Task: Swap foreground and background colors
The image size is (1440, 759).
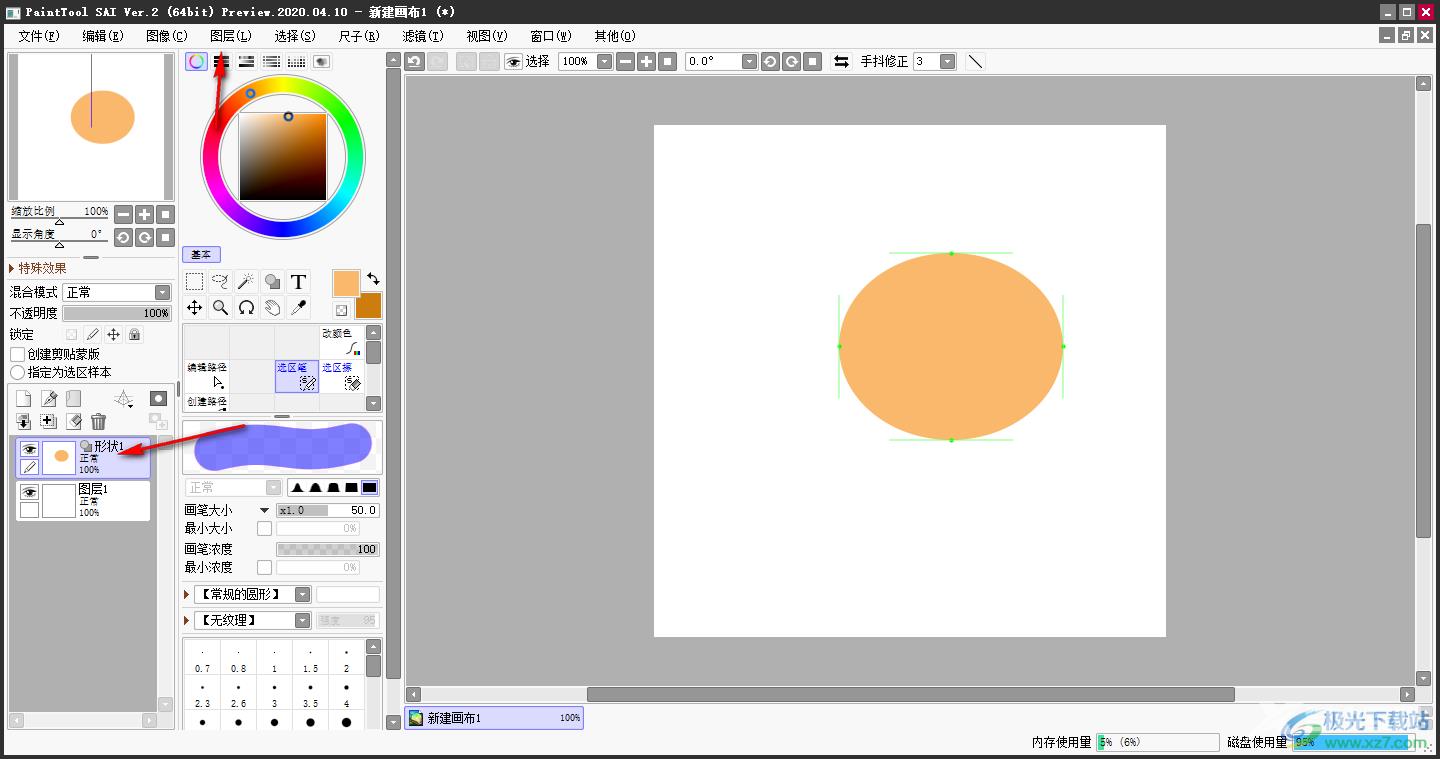Action: pyautogui.click(x=373, y=279)
